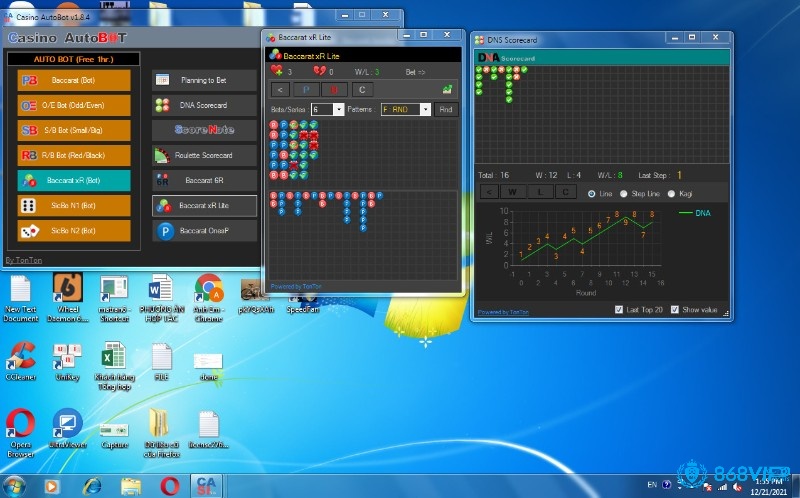
Task: Open the ScoreNote tool
Action: pos(204,130)
